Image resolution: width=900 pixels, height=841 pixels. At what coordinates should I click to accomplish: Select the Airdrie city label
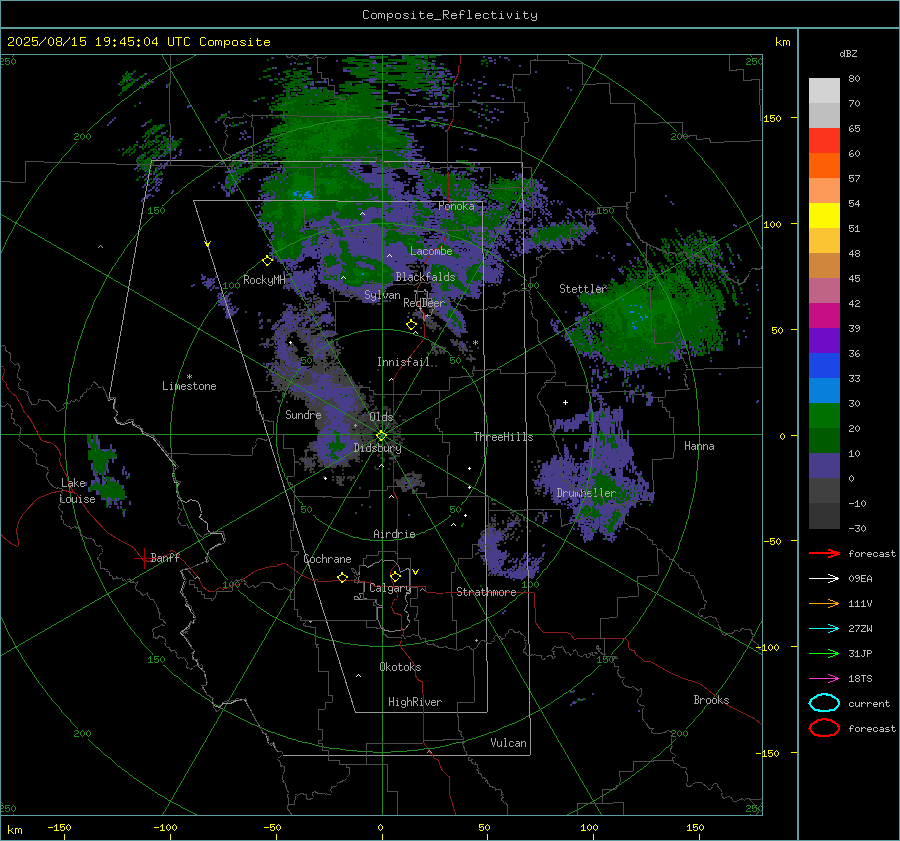click(394, 534)
